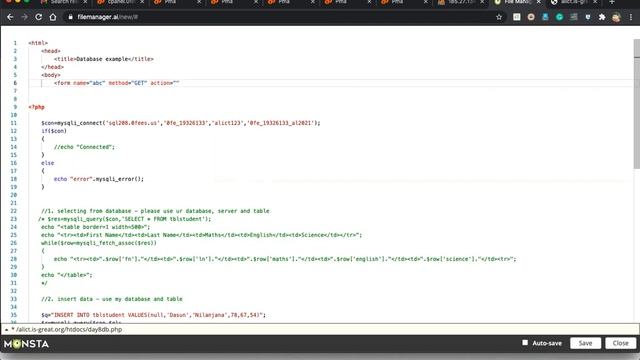This screenshot has width=640, height=360.
Task: Click line number 23 in gutter
Action: pos(13,219)
